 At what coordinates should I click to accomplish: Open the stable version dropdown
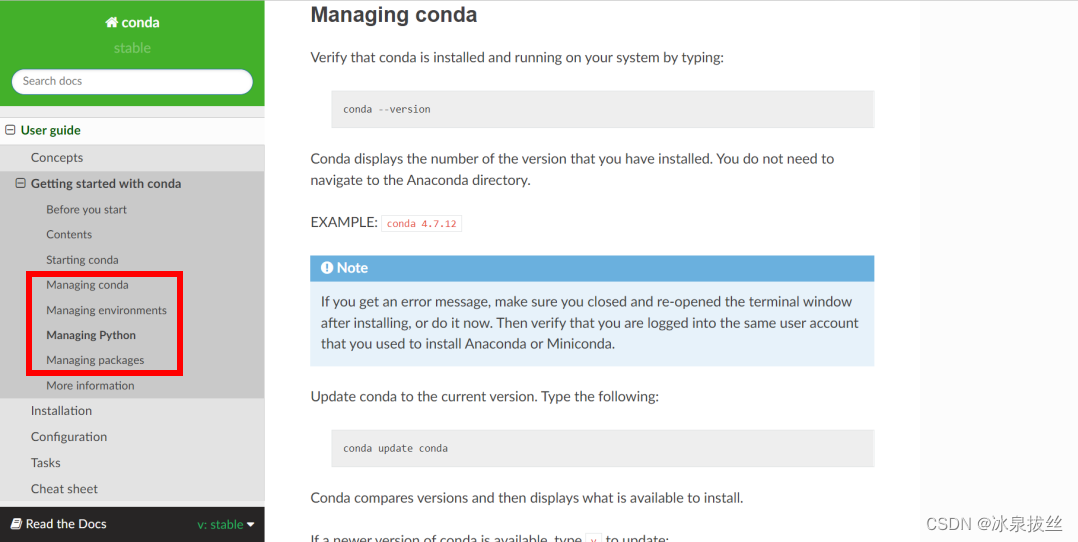tap(226, 524)
